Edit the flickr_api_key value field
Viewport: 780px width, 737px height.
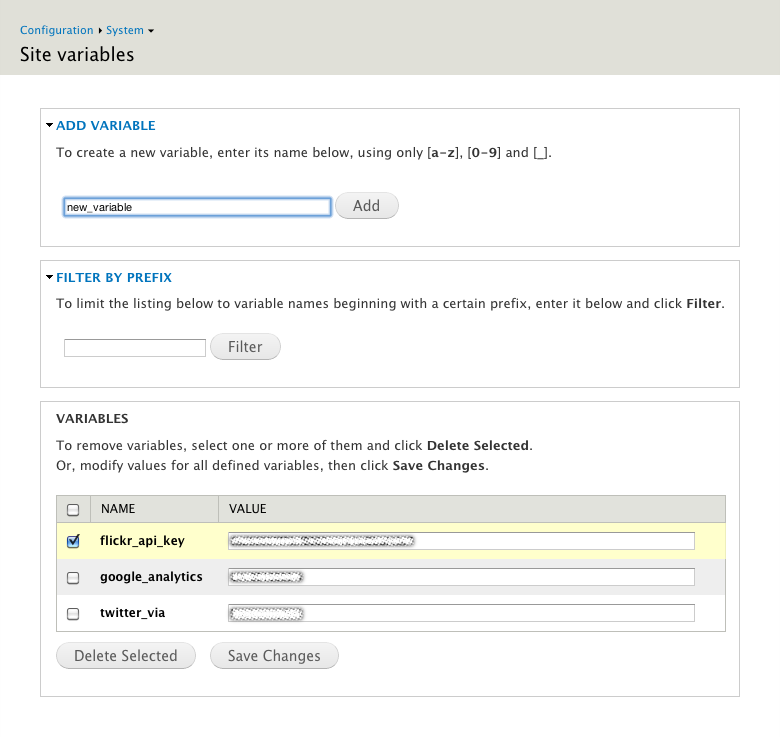tap(461, 541)
